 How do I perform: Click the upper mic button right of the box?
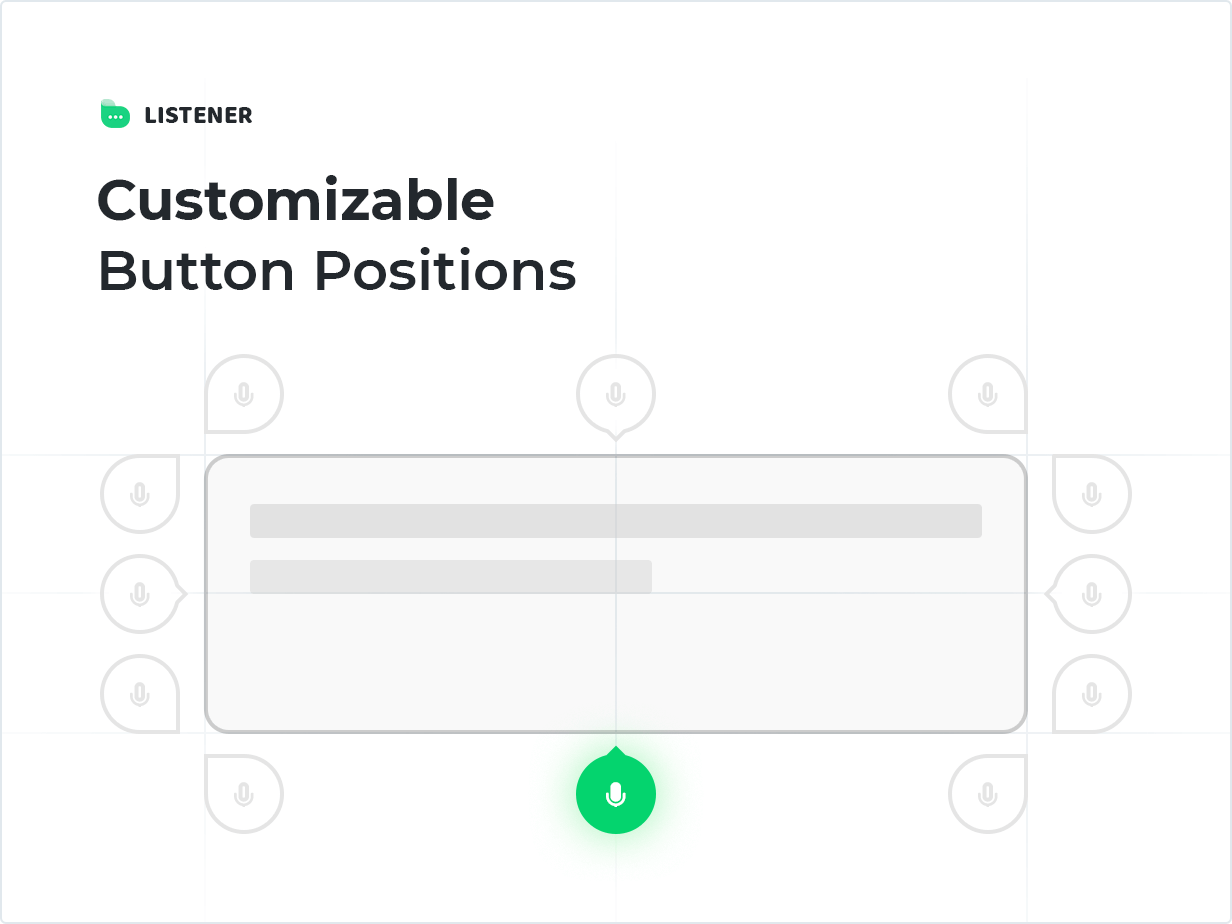[1092, 494]
